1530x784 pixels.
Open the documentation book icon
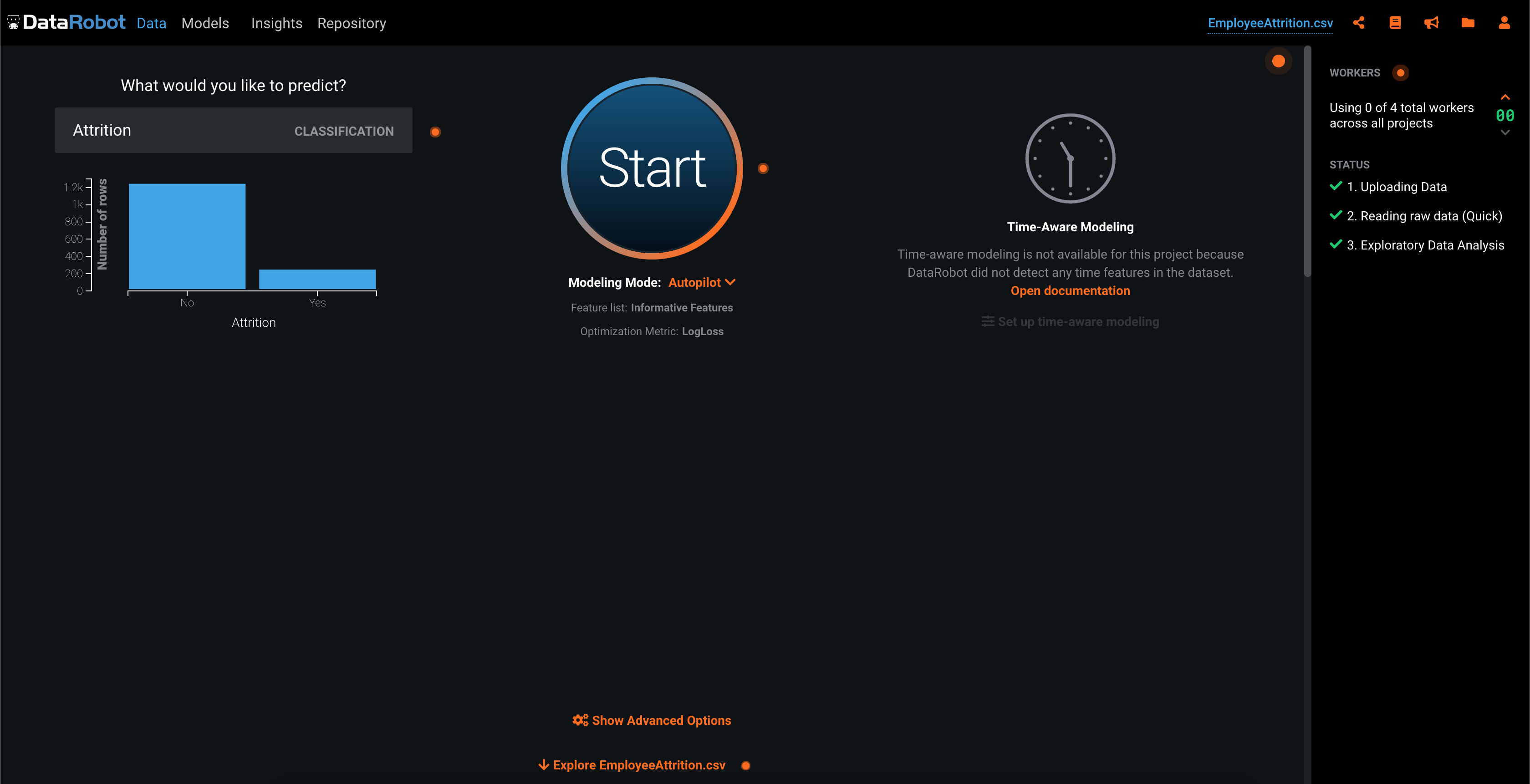(x=1395, y=23)
